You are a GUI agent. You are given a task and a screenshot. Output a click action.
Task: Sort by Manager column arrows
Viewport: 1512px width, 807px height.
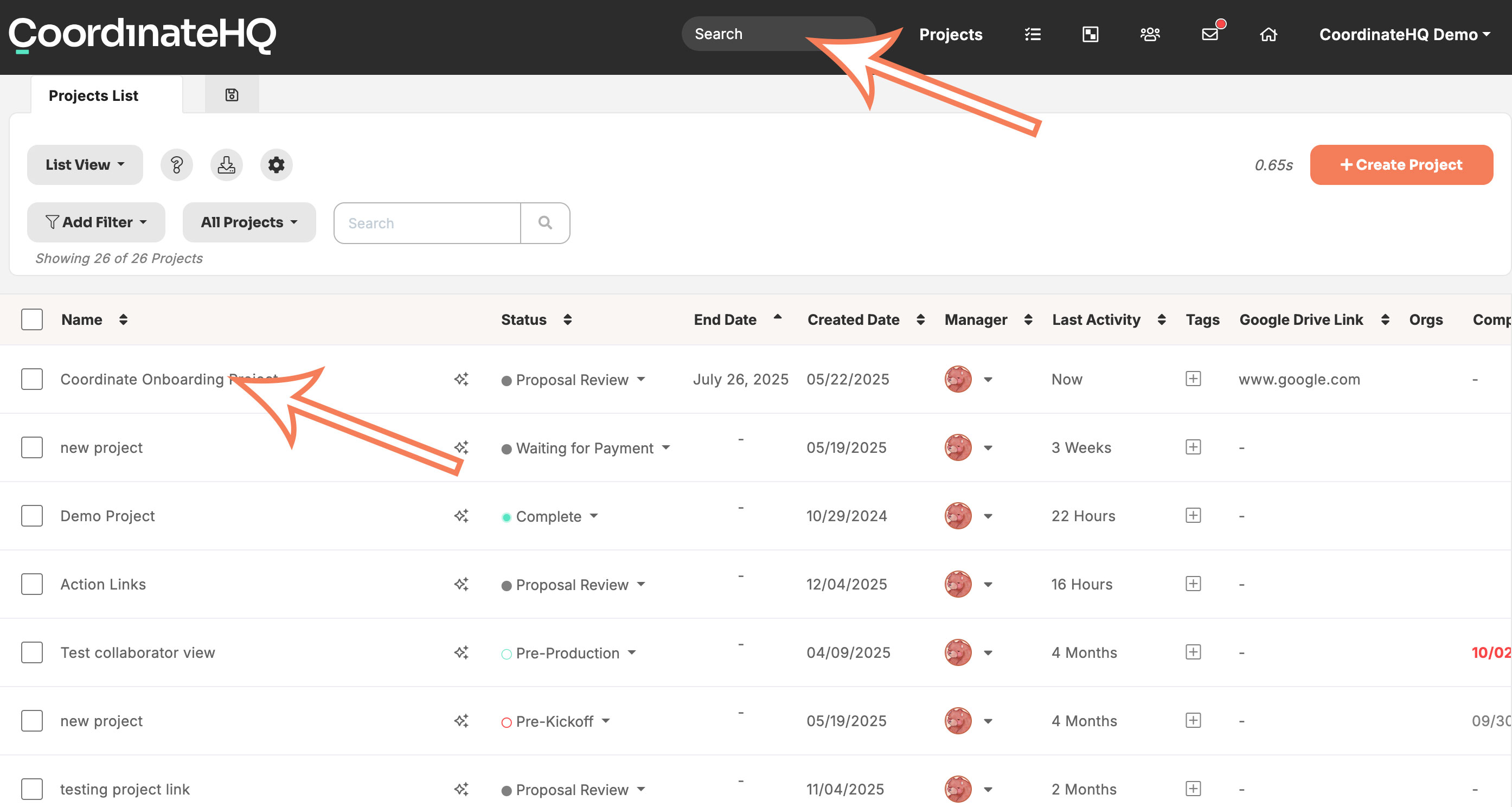click(1028, 320)
